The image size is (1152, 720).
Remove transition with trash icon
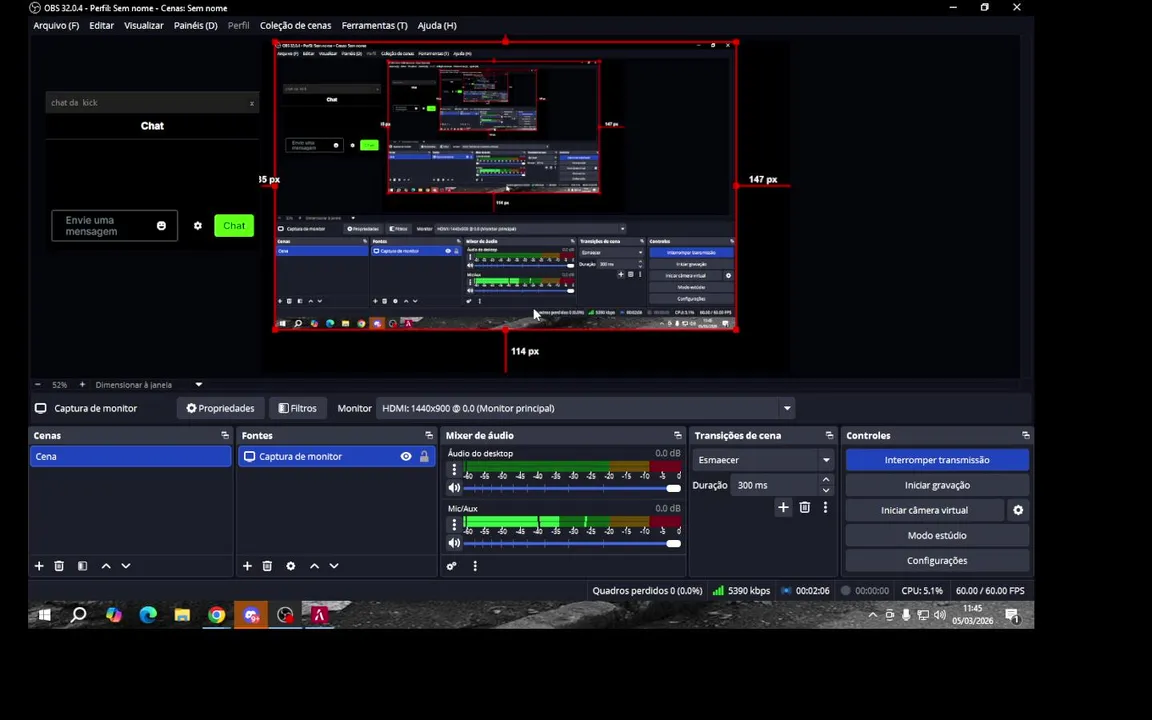[804, 507]
